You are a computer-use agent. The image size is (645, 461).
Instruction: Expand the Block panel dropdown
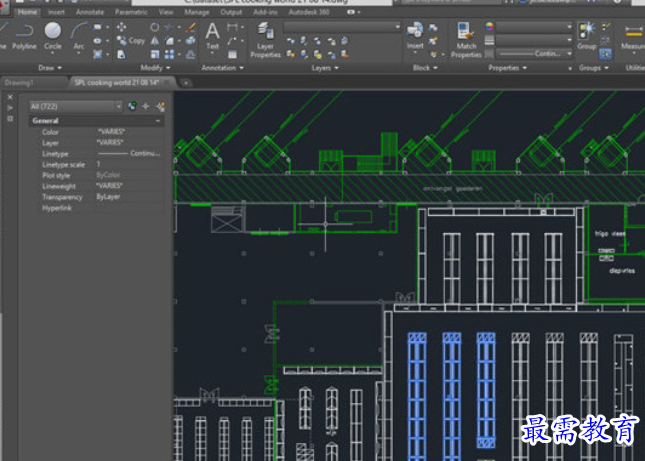(x=425, y=68)
